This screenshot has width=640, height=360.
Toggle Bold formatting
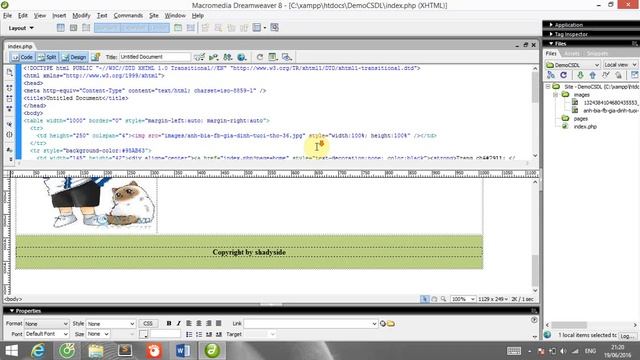click(x=169, y=323)
